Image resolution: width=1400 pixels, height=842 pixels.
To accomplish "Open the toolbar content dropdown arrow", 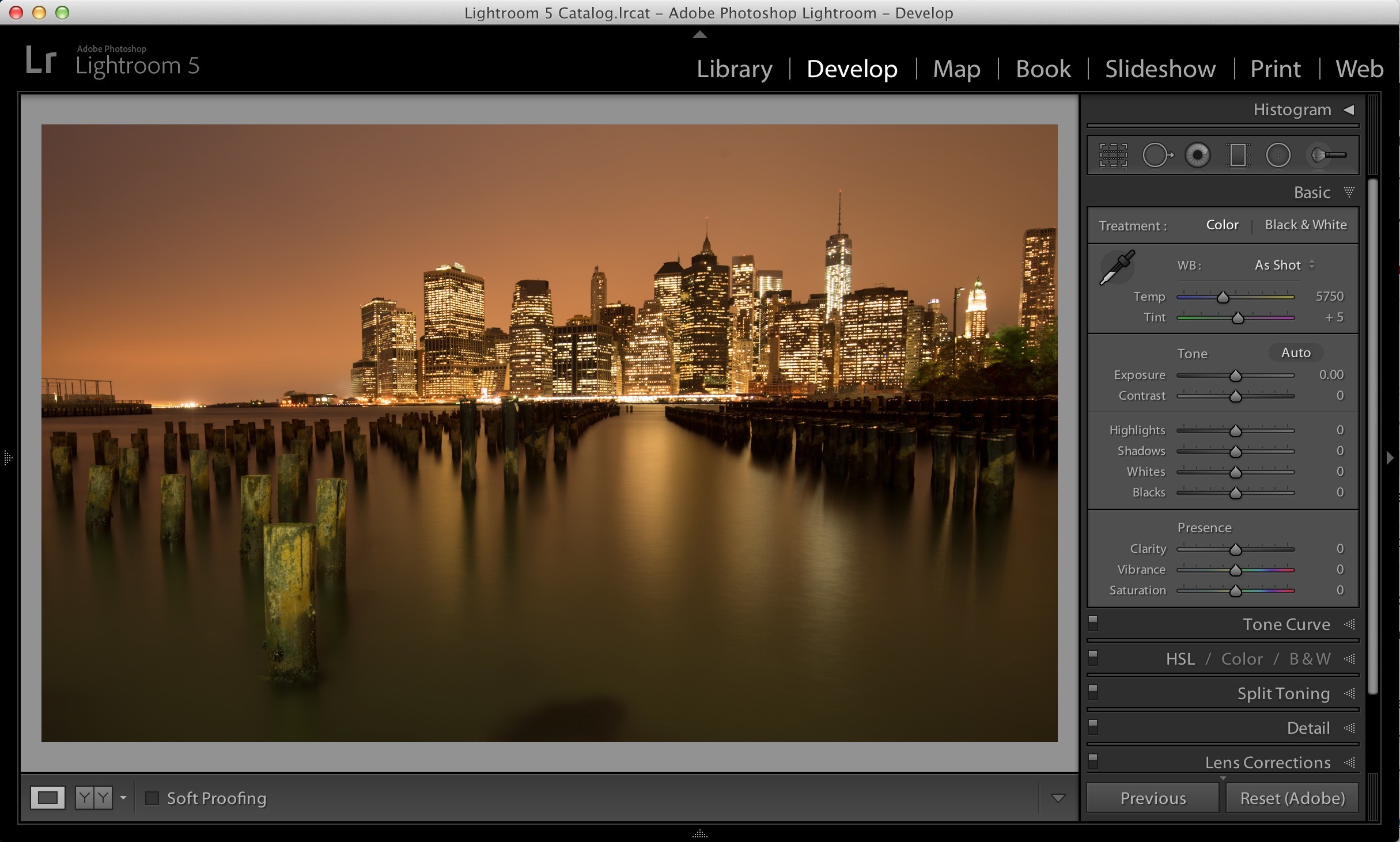I will [1058, 798].
